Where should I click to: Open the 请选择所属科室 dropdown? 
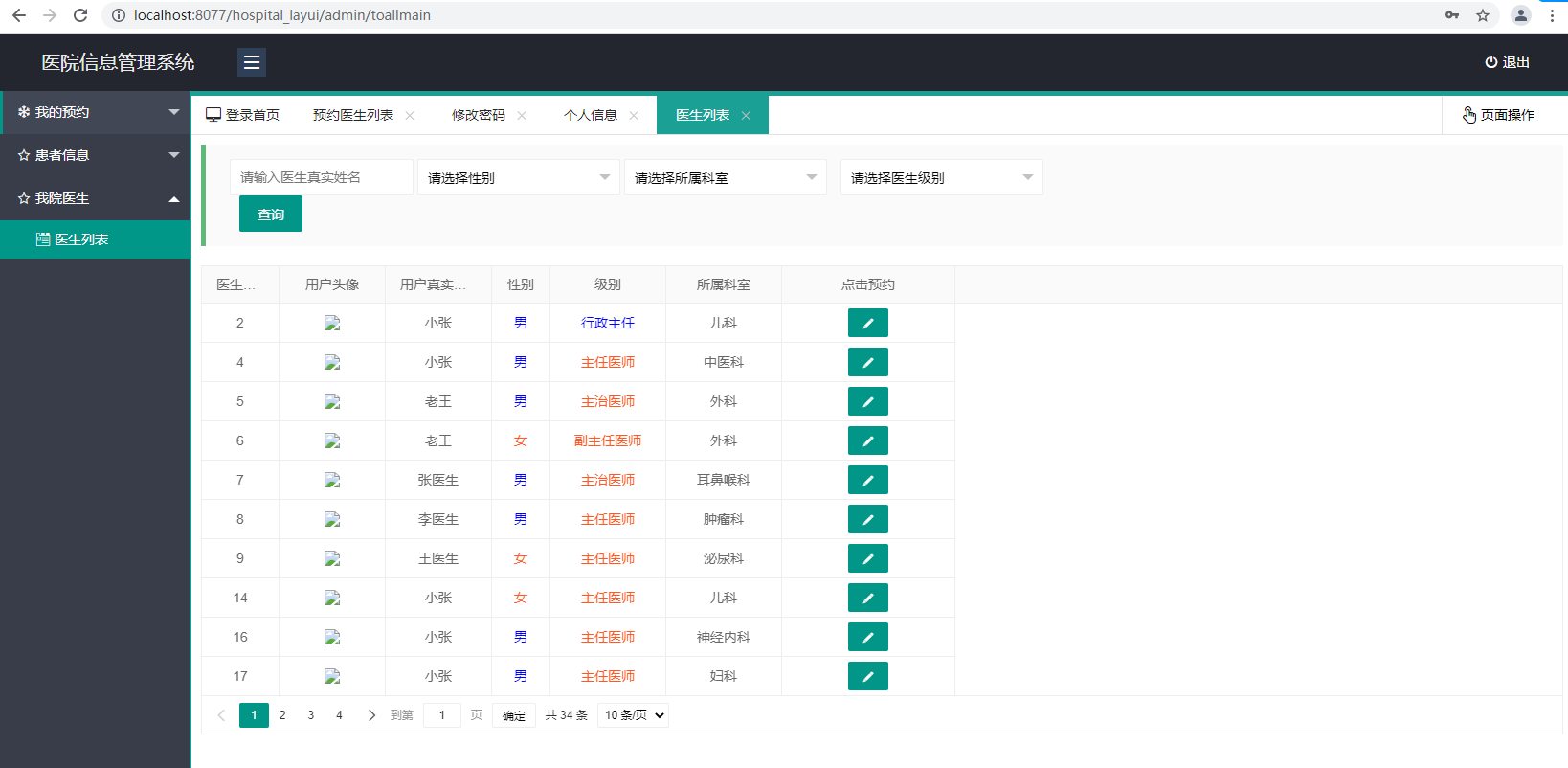point(725,177)
